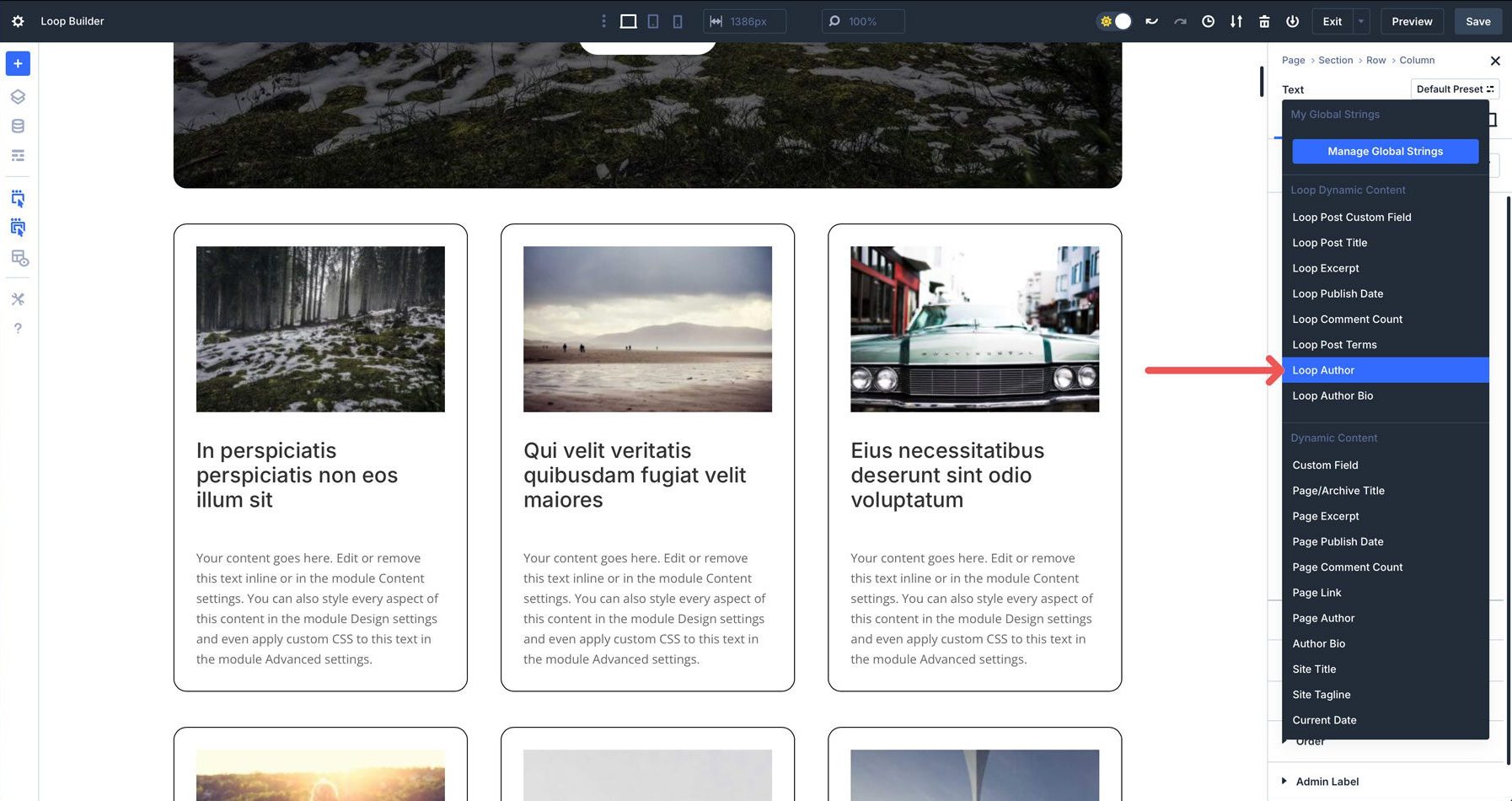This screenshot has width=1512, height=801.
Task: Select the database icon in the sidebar
Action: (x=18, y=126)
